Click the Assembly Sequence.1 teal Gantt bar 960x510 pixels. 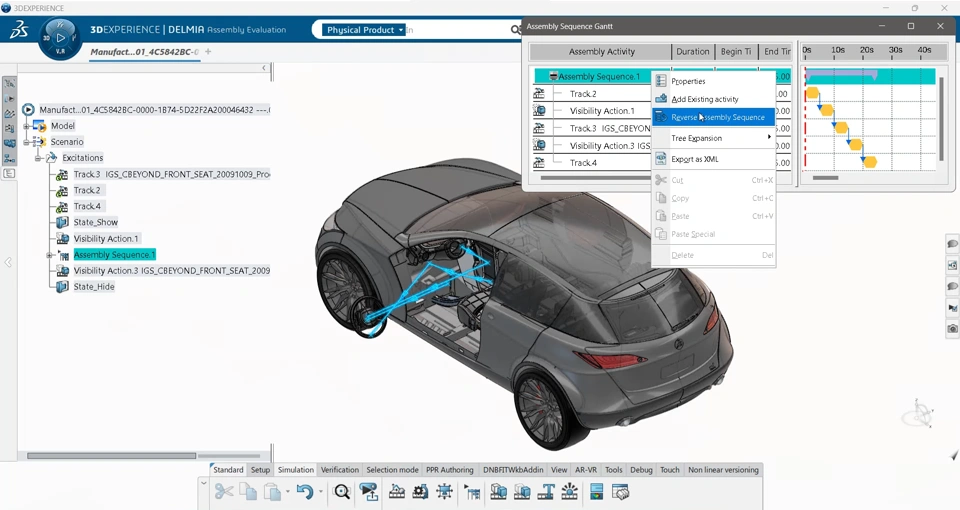[x=870, y=76]
